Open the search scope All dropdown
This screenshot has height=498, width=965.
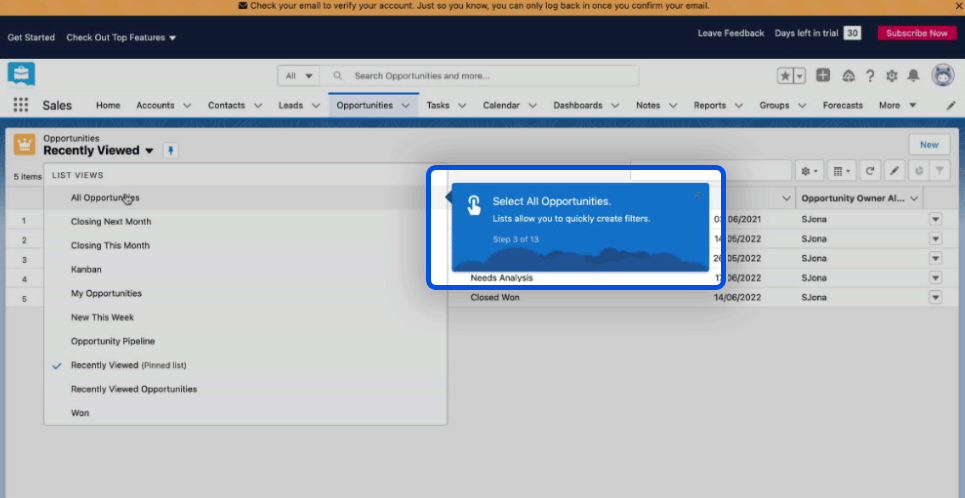tap(299, 76)
